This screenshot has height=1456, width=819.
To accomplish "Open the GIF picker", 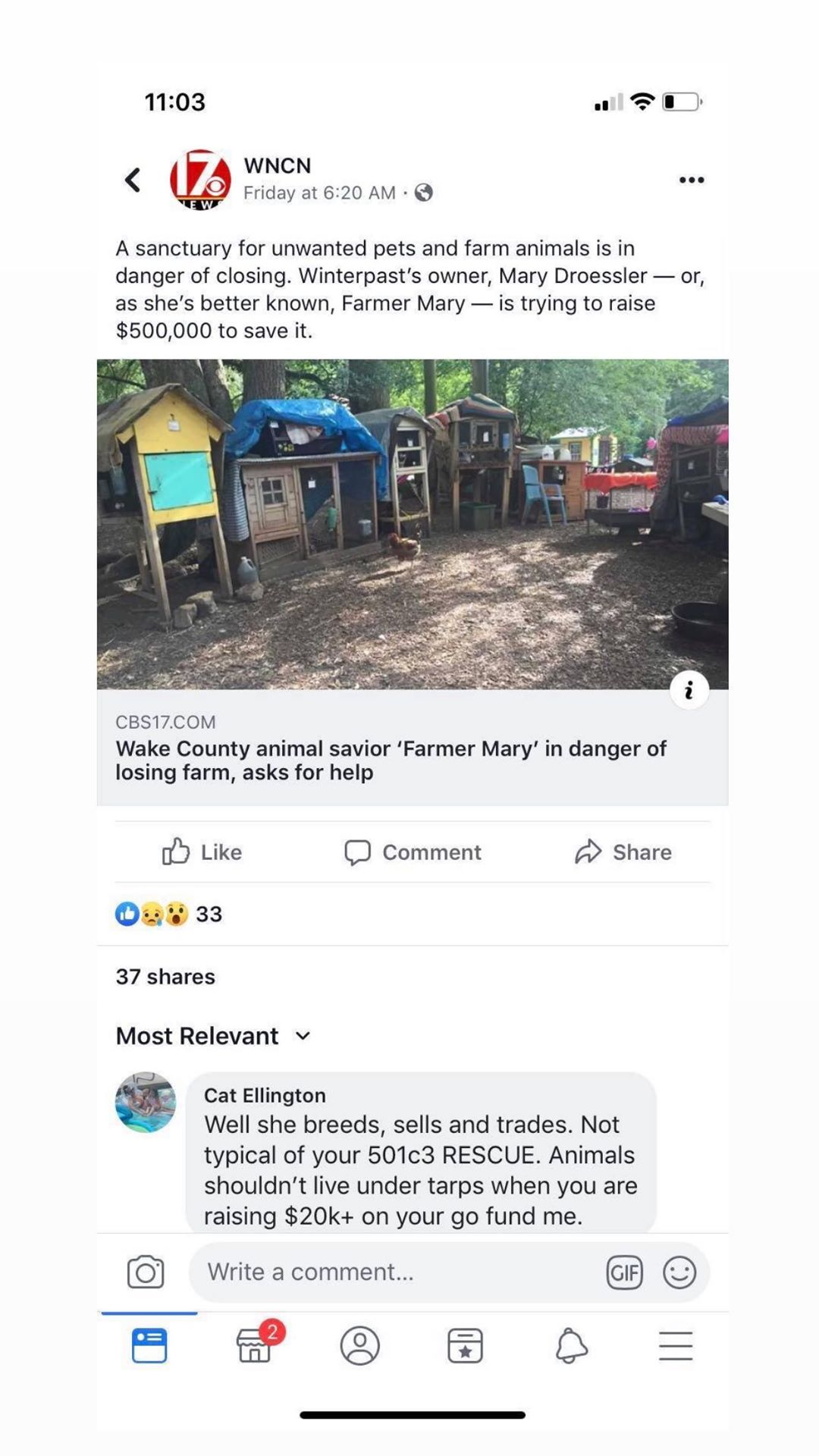I will [624, 1272].
